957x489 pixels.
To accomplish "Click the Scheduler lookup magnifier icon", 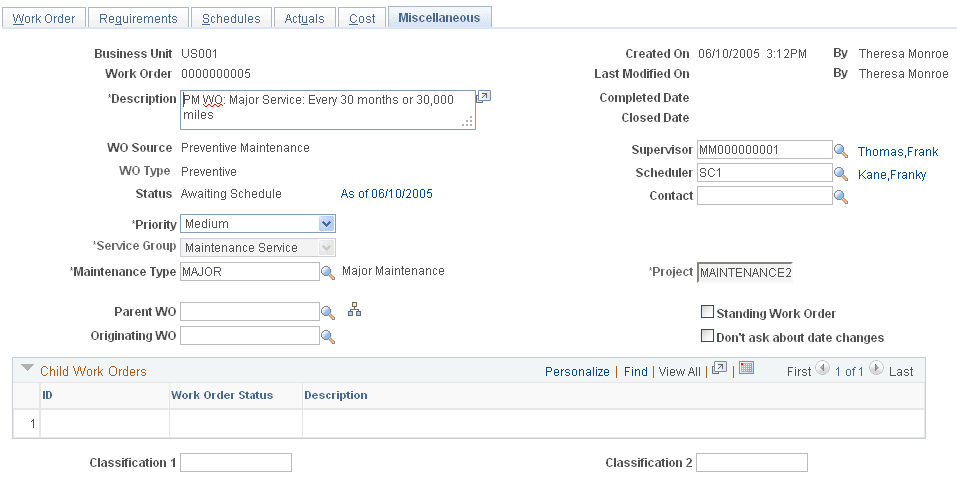I will tap(841, 173).
